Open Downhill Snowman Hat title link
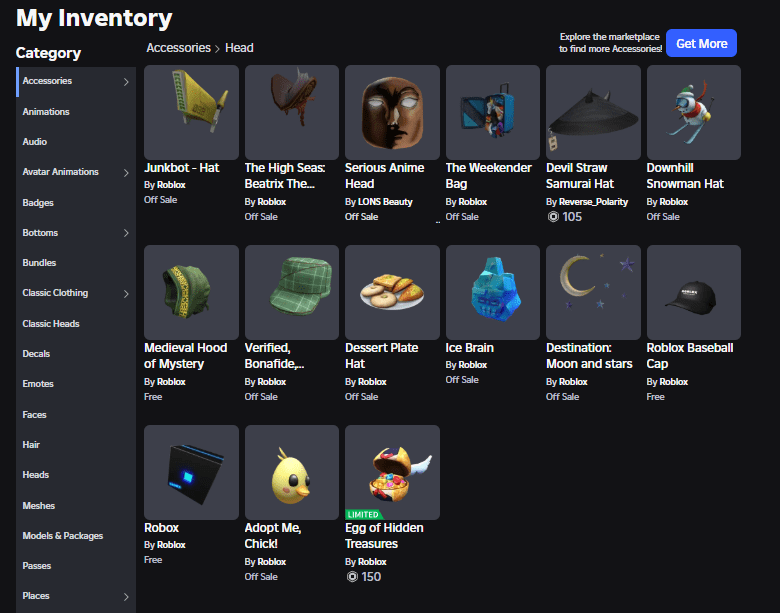Image resolution: width=780 pixels, height=613 pixels. tap(685, 176)
